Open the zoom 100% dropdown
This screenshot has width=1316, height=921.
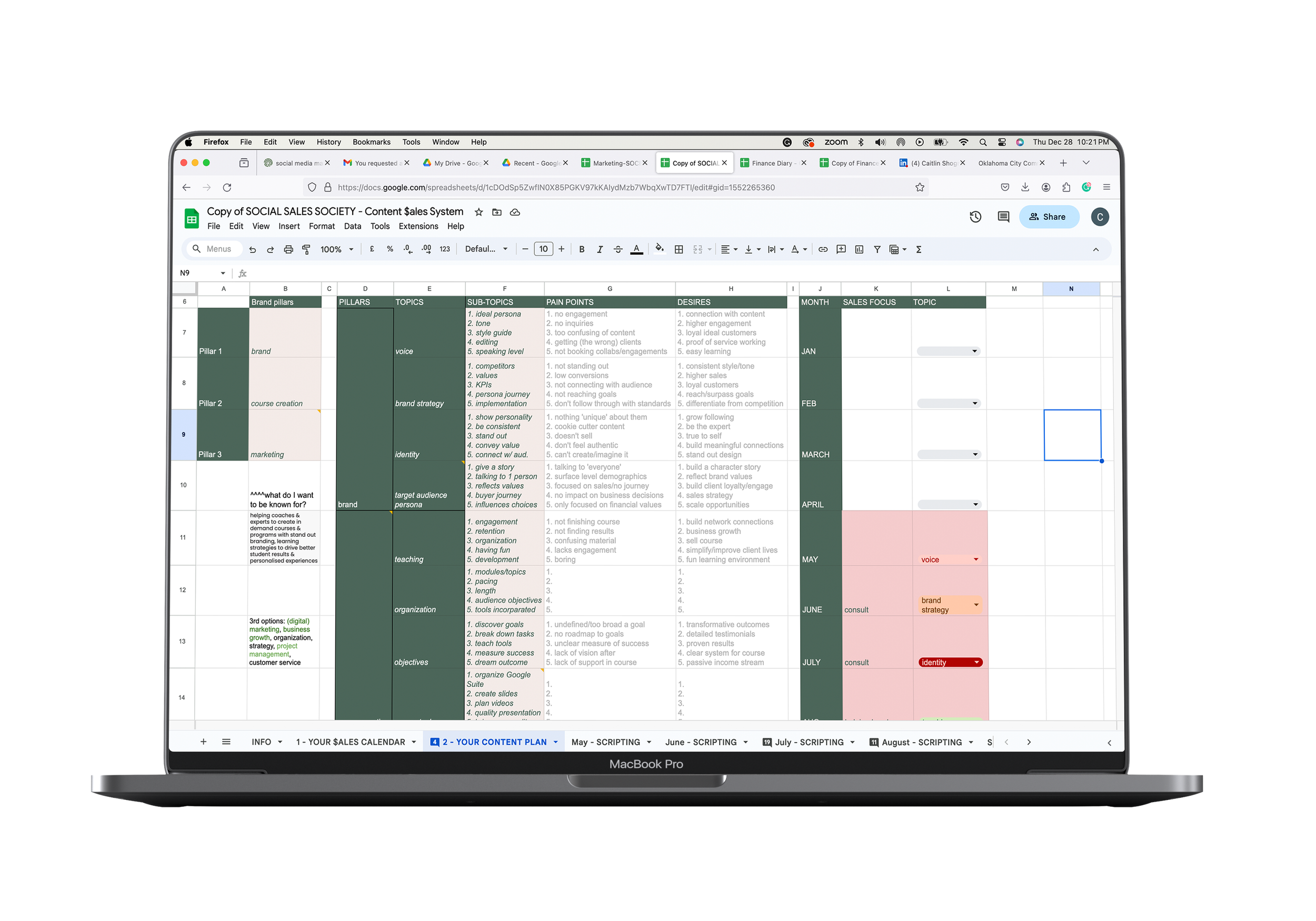(336, 249)
